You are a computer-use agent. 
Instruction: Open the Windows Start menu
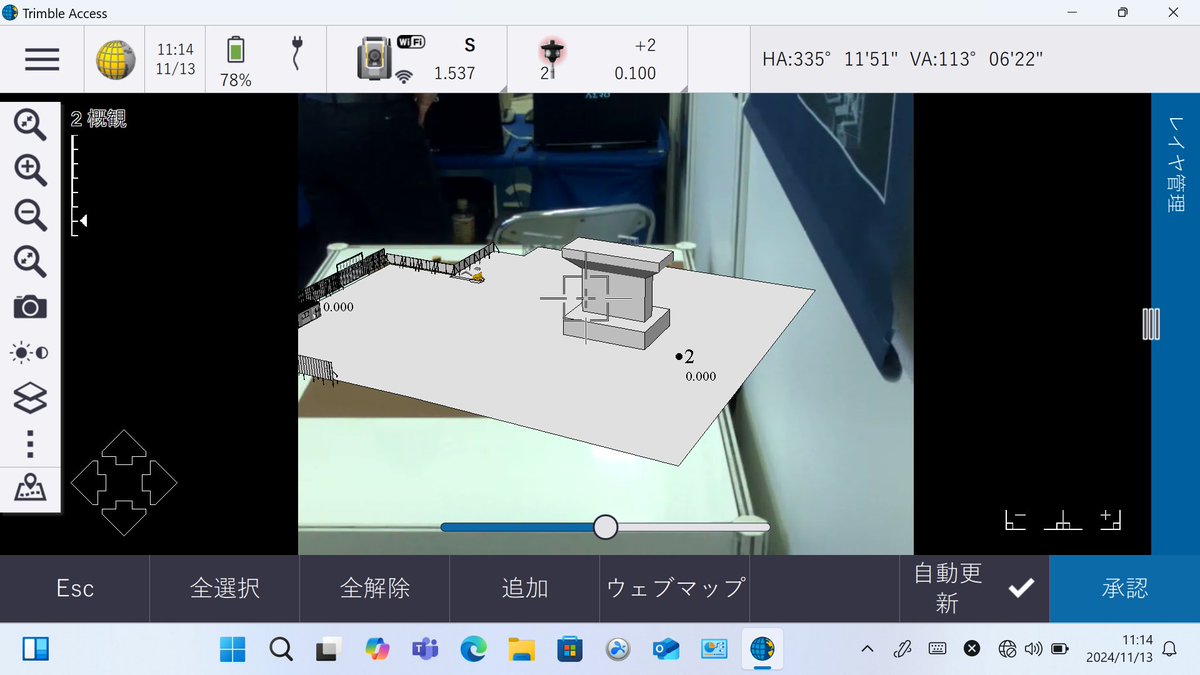click(233, 649)
